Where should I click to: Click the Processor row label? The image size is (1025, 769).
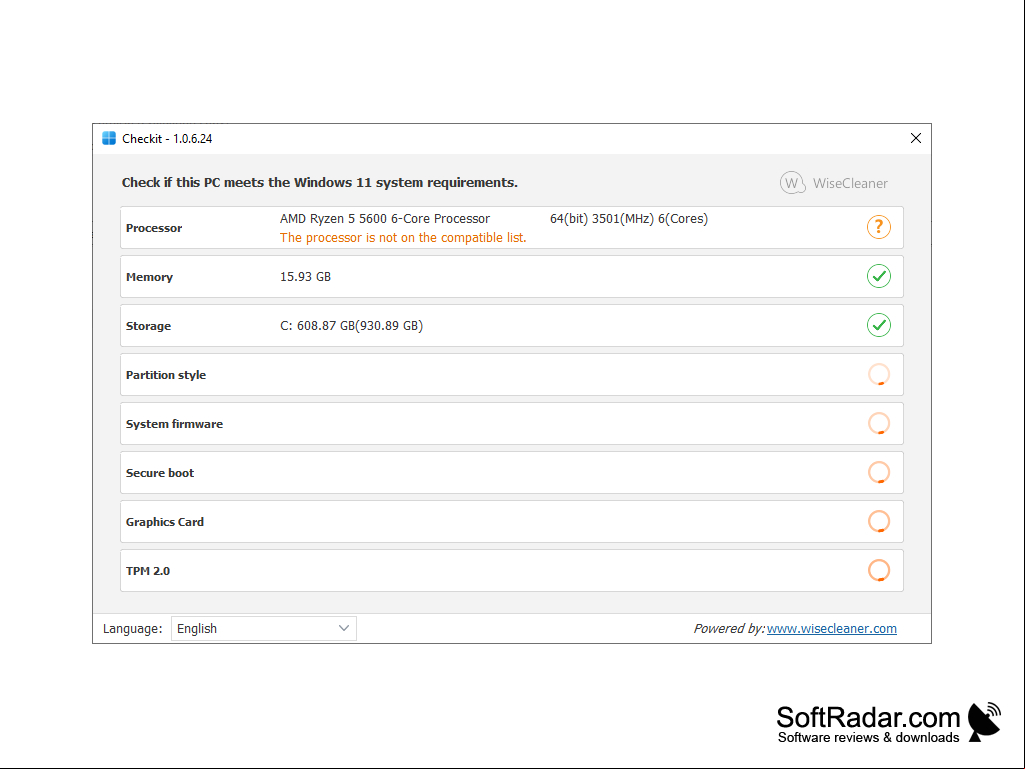(154, 228)
